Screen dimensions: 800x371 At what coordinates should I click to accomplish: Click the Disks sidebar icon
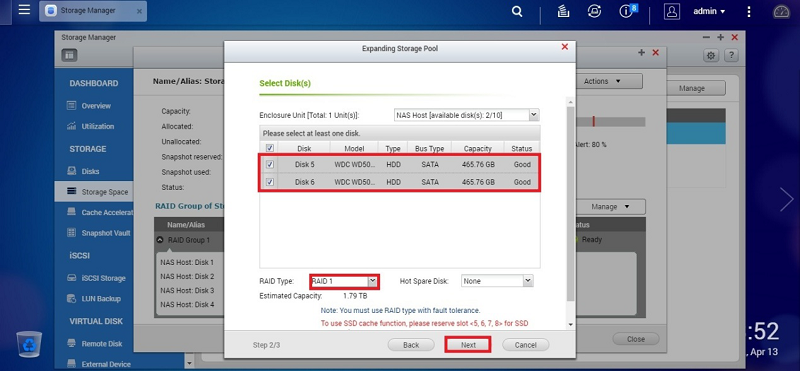coord(71,171)
